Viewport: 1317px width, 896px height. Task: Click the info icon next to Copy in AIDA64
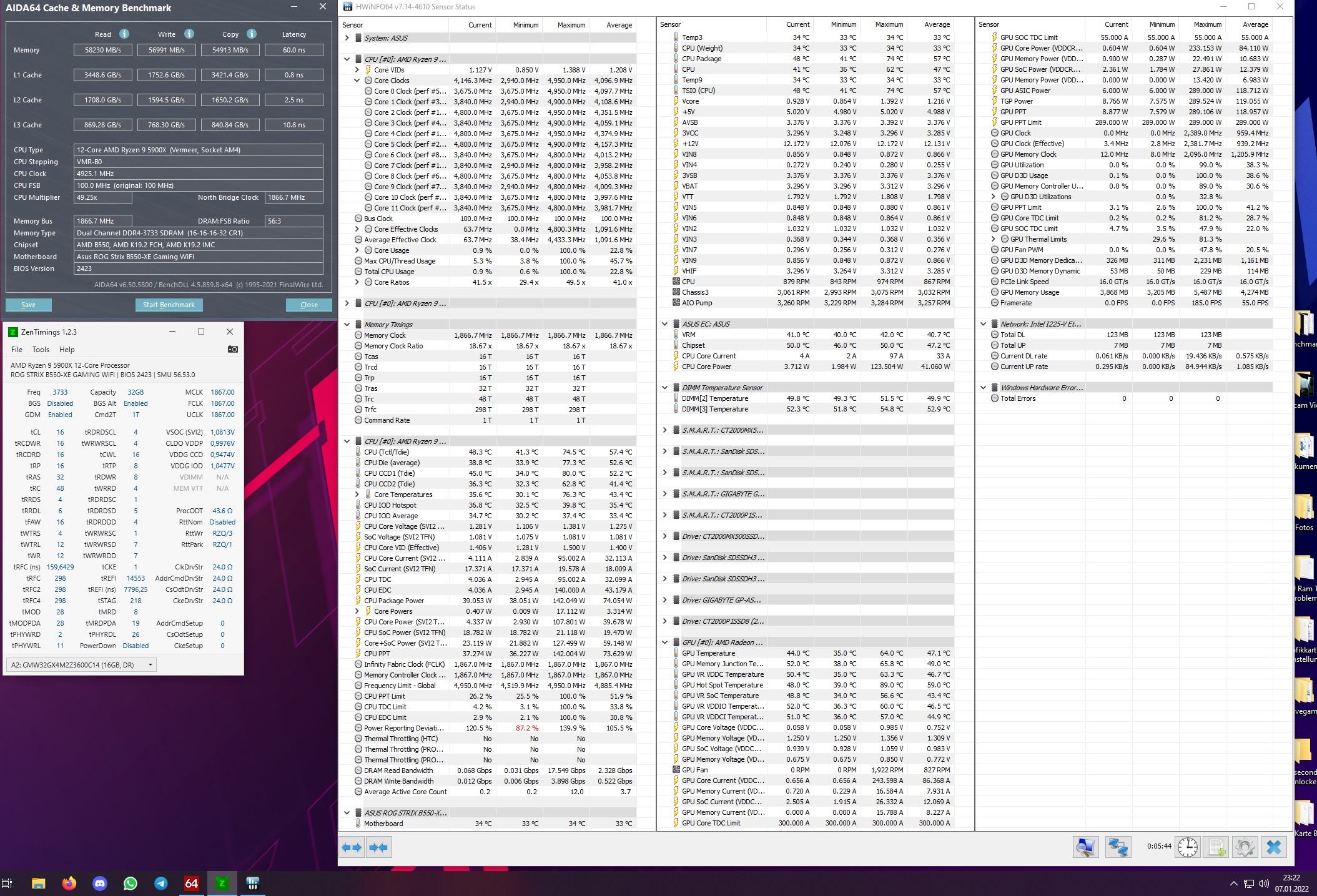pyautogui.click(x=252, y=34)
